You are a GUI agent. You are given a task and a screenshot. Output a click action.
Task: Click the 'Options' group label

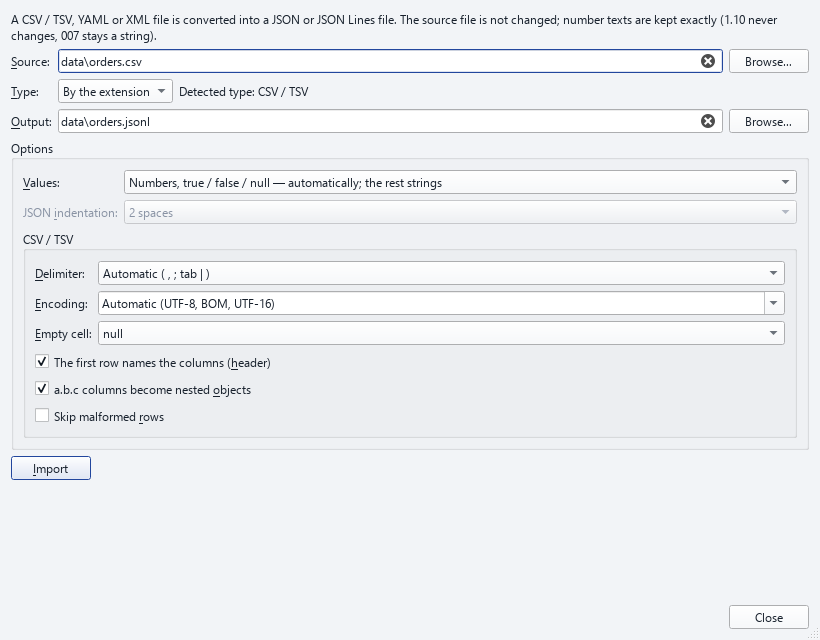click(32, 149)
